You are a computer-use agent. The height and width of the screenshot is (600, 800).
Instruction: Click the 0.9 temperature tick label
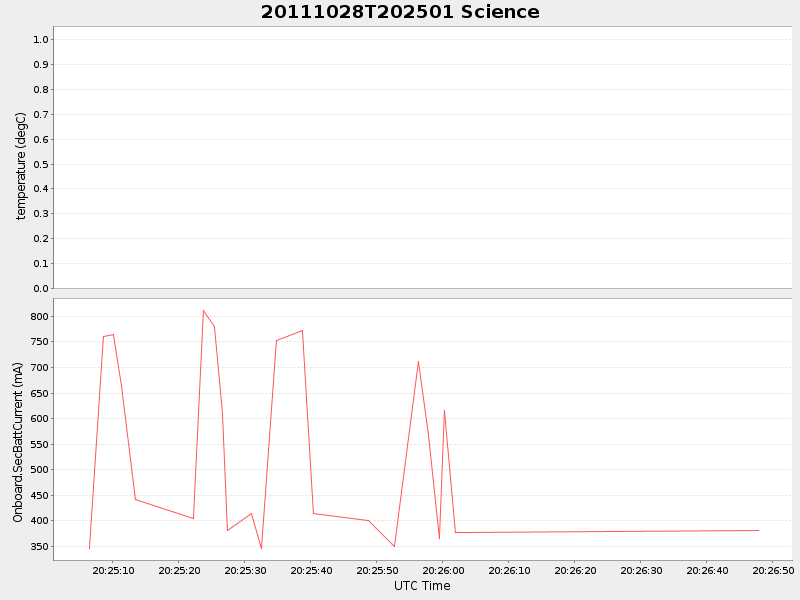coord(41,64)
